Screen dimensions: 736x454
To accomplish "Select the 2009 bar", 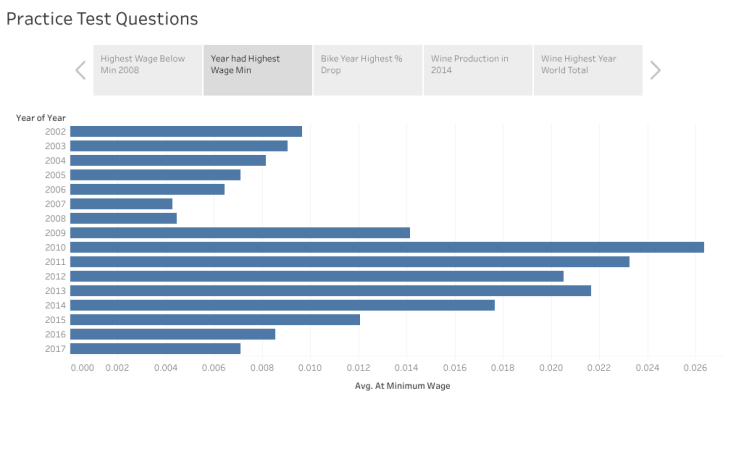I will coord(240,232).
